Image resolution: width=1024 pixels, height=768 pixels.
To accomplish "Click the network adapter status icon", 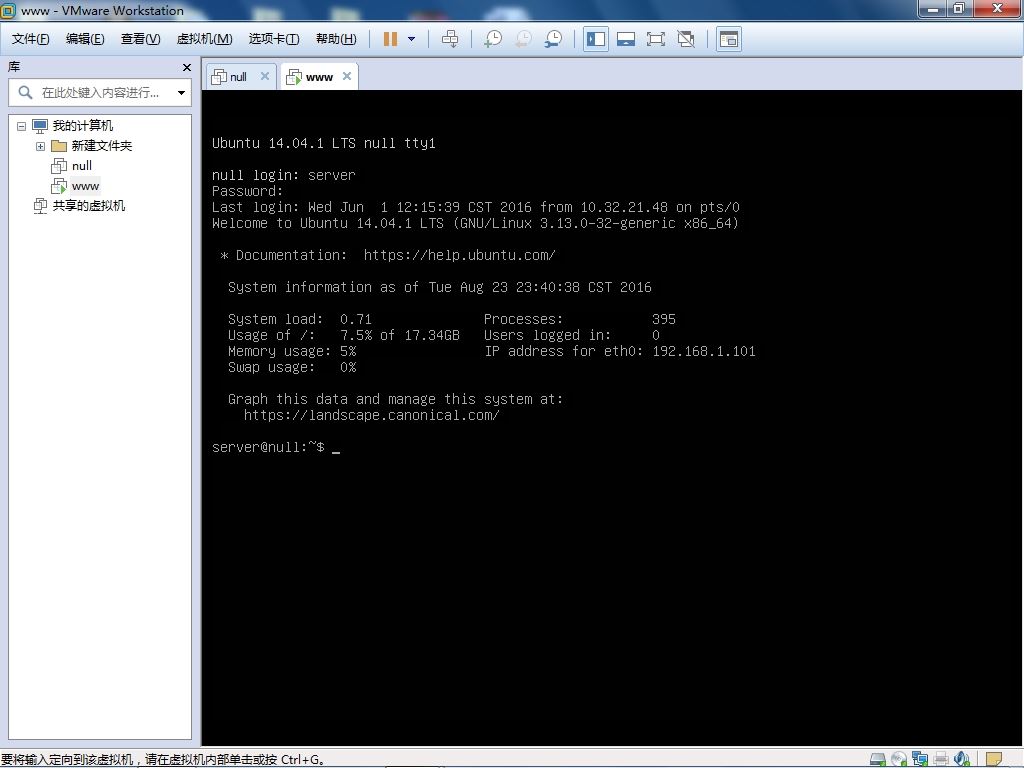I will pyautogui.click(x=920, y=759).
